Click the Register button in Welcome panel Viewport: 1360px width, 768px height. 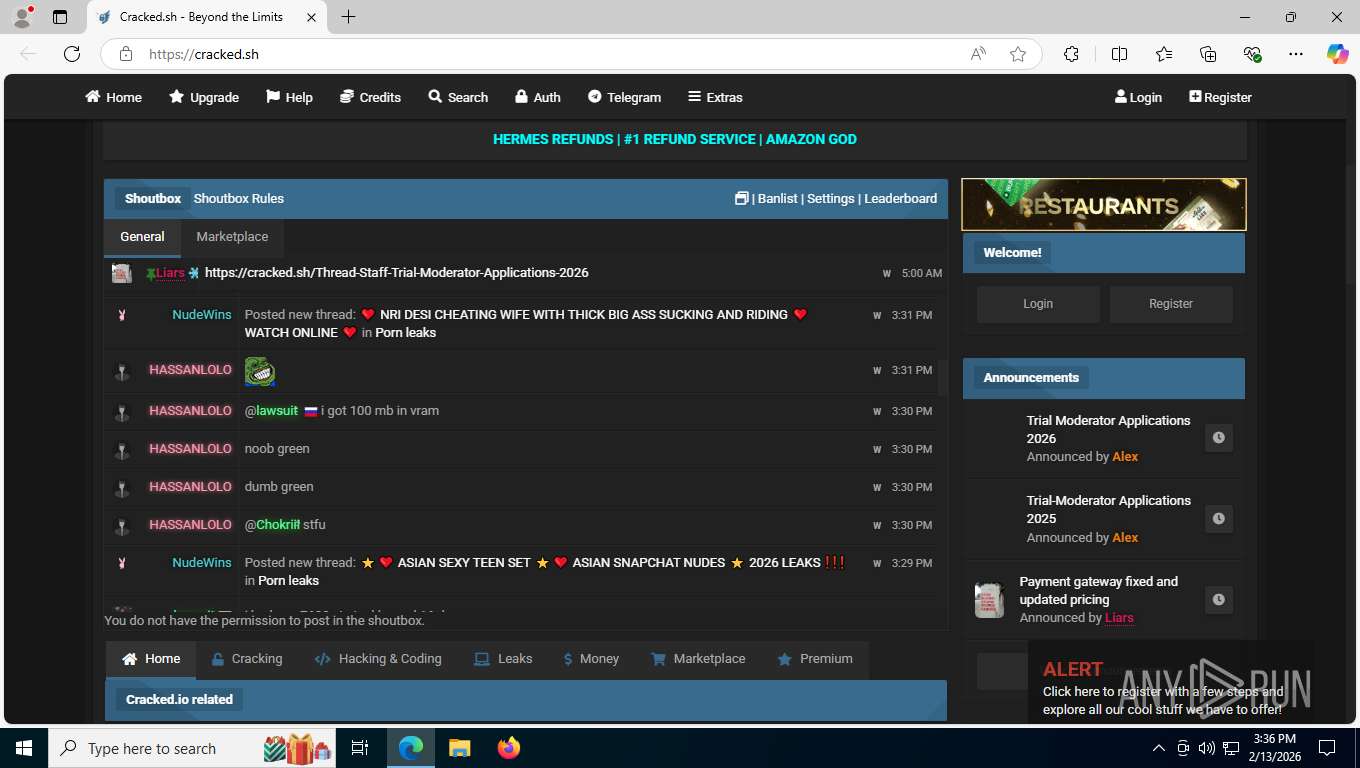[x=1171, y=303]
